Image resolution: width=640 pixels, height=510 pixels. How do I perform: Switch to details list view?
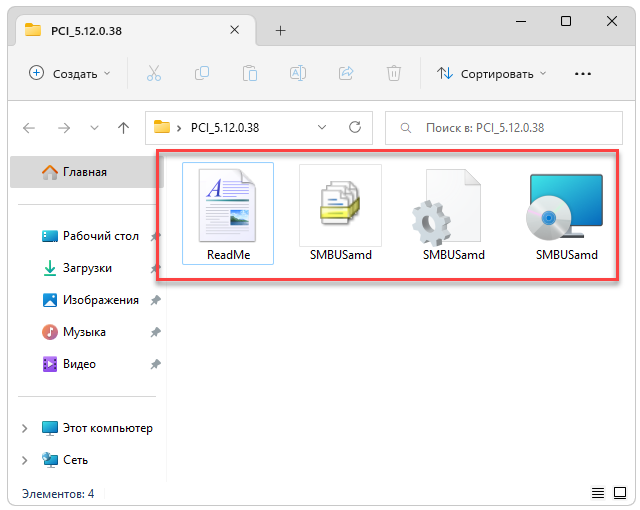pyautogui.click(x=598, y=493)
